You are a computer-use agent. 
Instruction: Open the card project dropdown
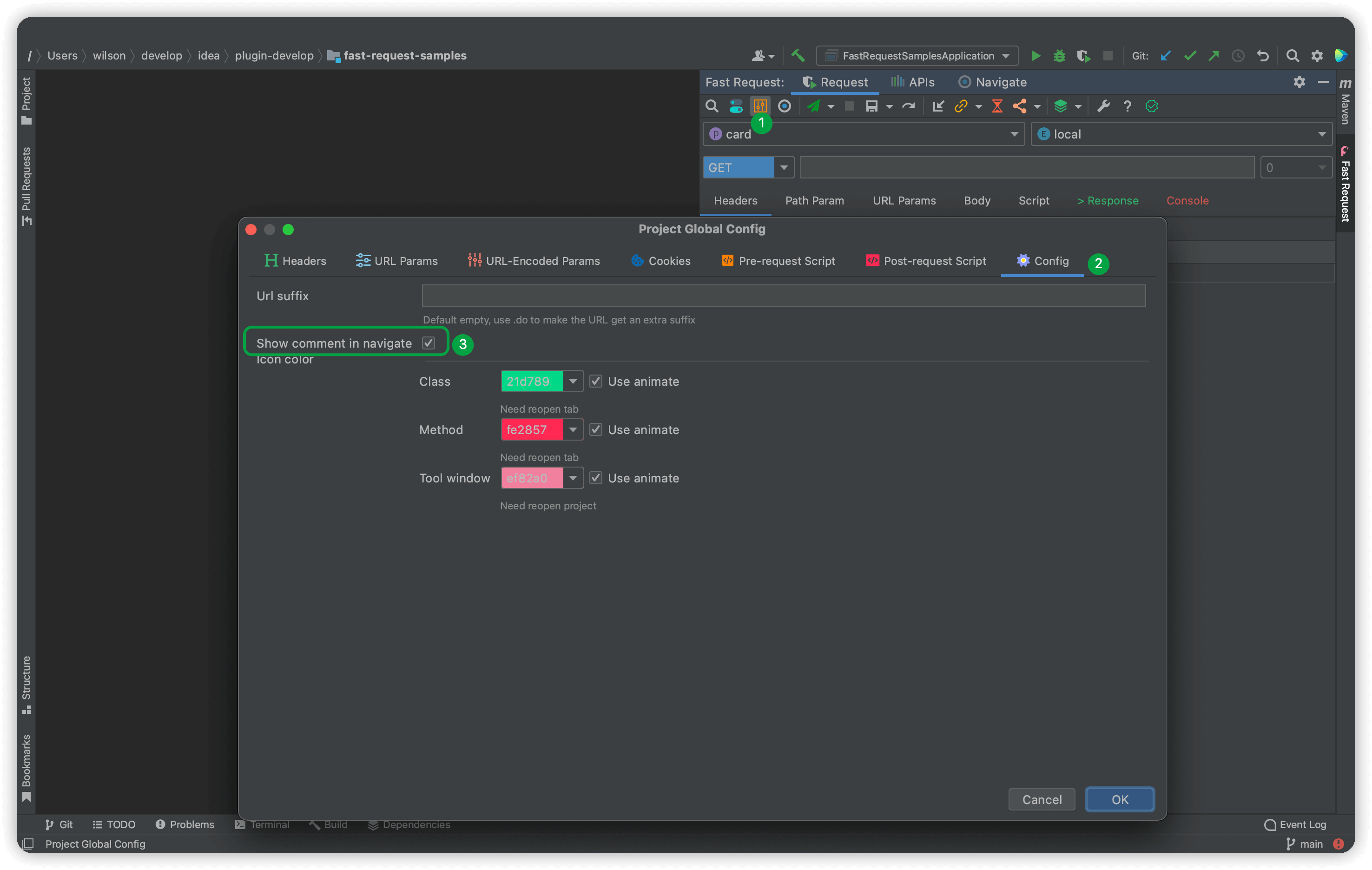coord(1014,133)
